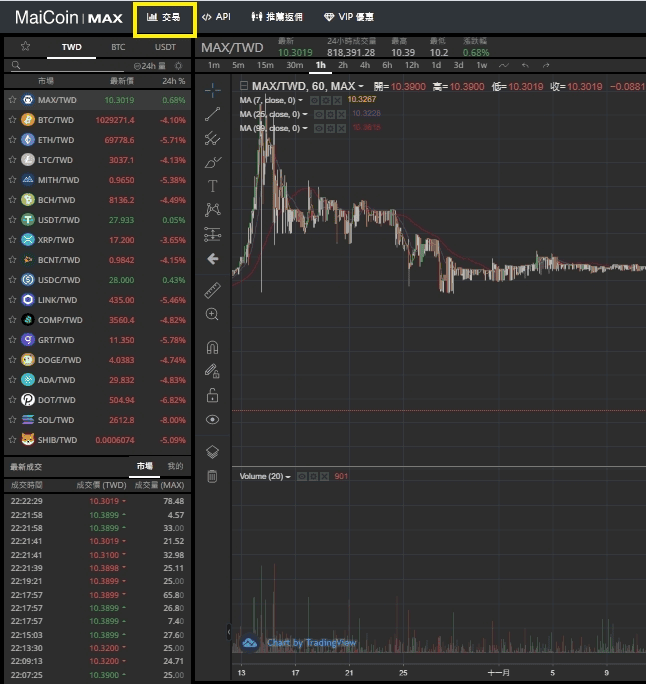Select the trend line drawing tool
This screenshot has width=646, height=684.
(212, 114)
